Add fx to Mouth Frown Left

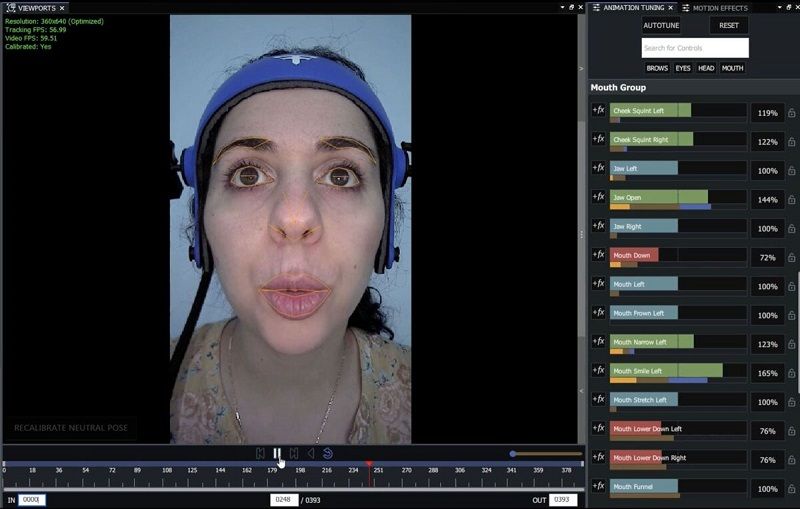tap(598, 313)
